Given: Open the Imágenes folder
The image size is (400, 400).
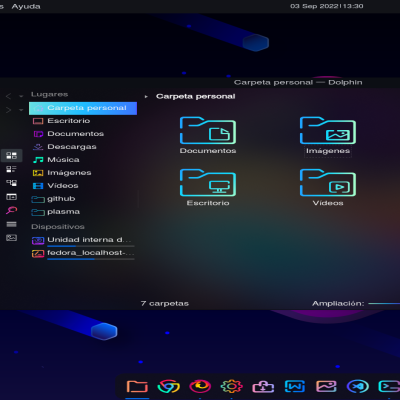Looking at the screenshot, I should point(328,136).
